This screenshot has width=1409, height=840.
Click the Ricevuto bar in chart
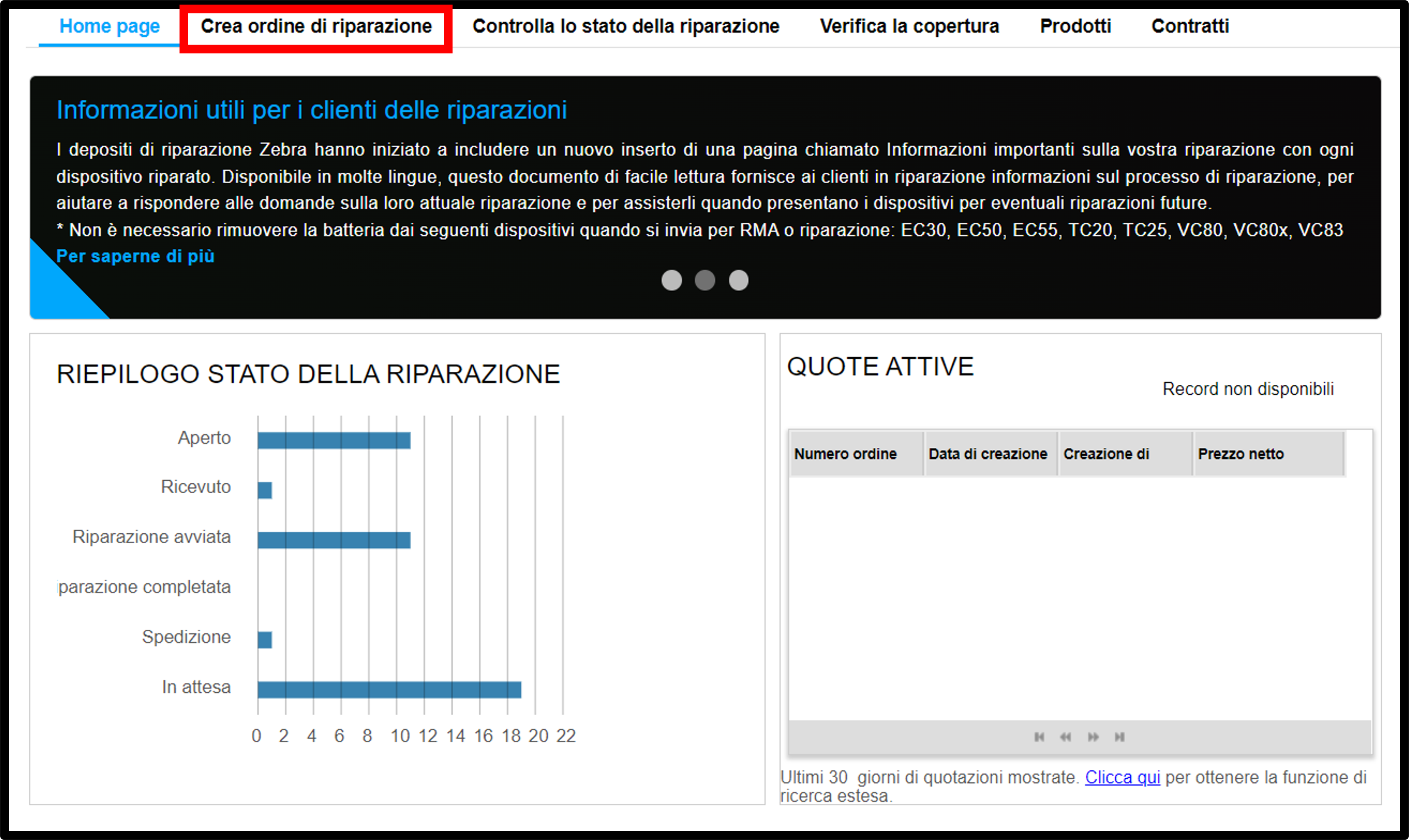(x=265, y=490)
